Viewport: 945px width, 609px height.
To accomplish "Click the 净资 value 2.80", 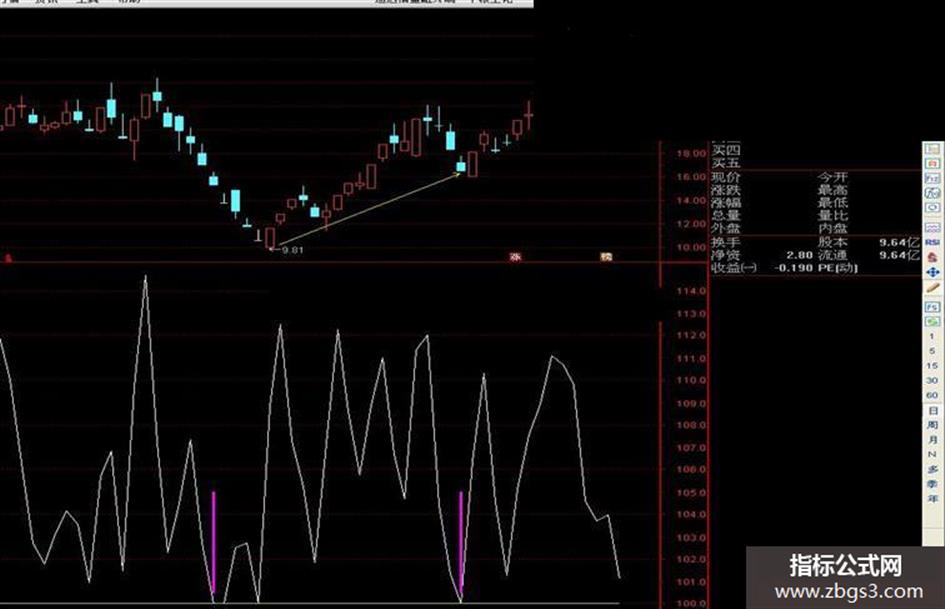I will point(800,255).
